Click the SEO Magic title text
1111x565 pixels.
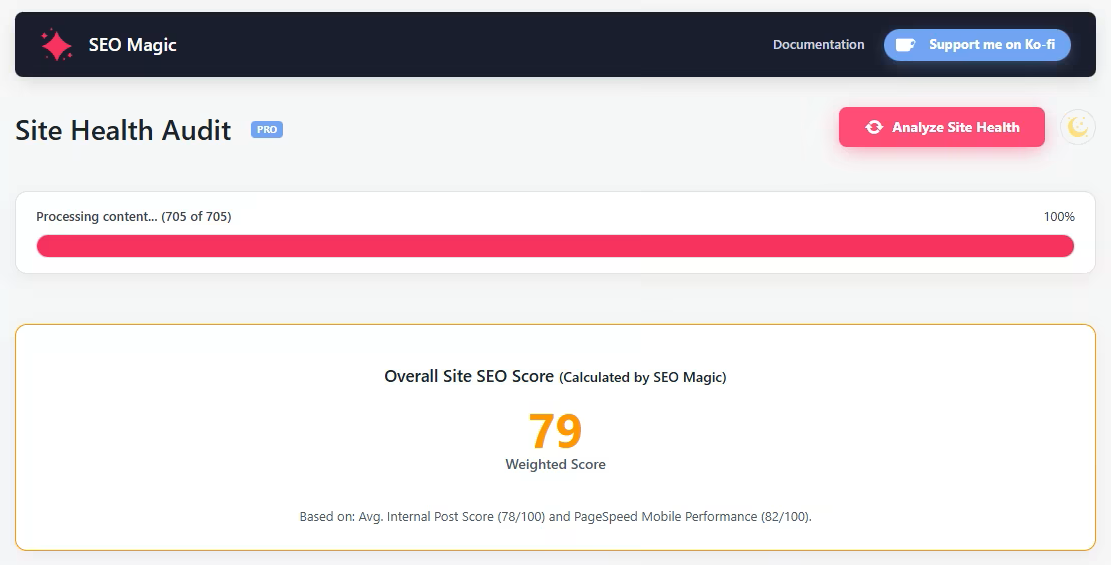tap(132, 45)
